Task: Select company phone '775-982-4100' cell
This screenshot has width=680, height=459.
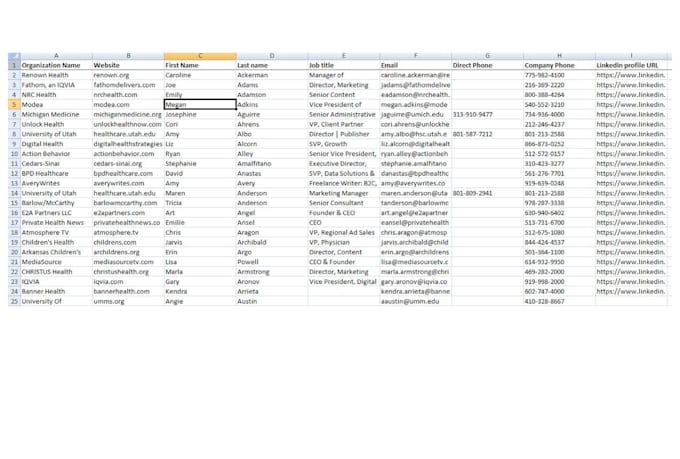Action: (x=559, y=75)
